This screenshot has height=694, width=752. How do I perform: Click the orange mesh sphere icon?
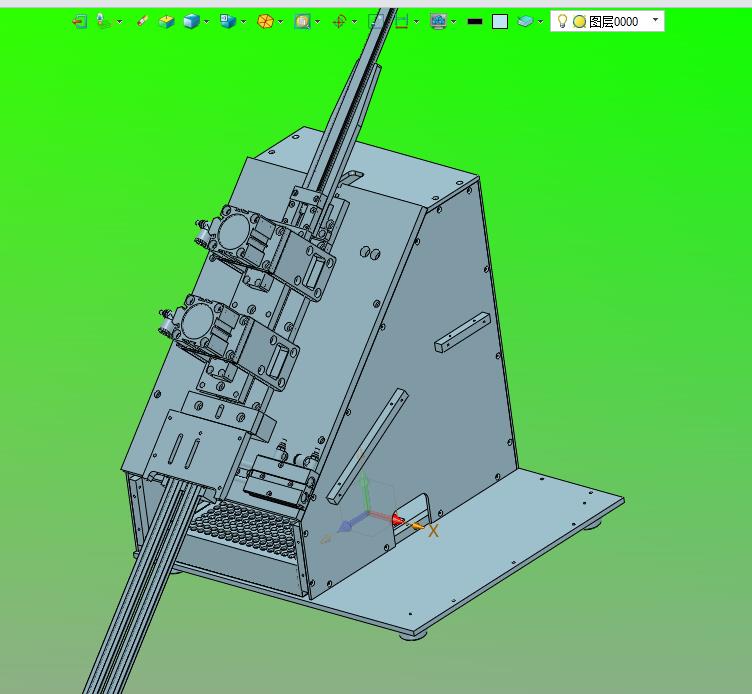pyautogui.click(x=265, y=22)
